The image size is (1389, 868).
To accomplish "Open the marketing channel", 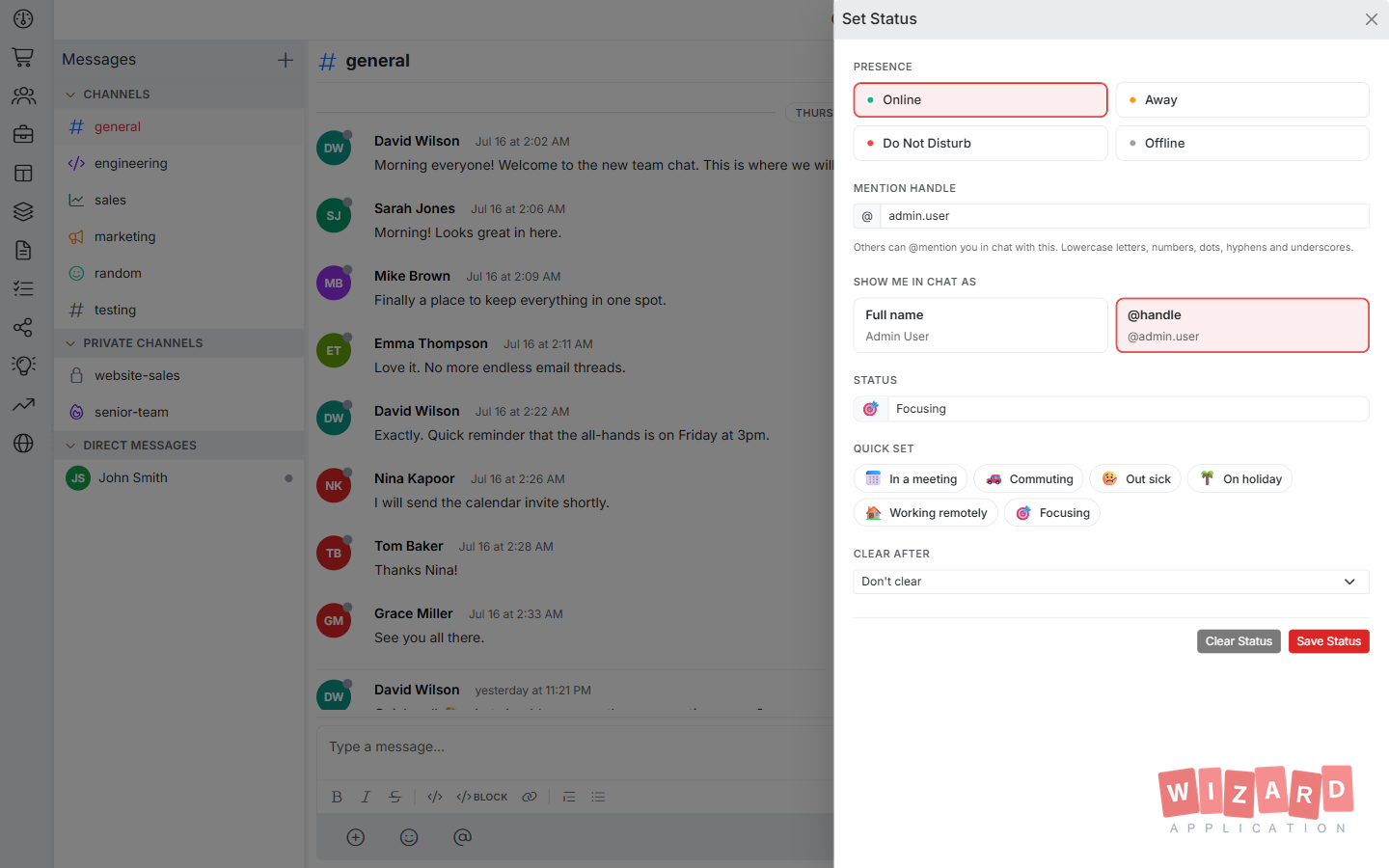I will 179,236.
